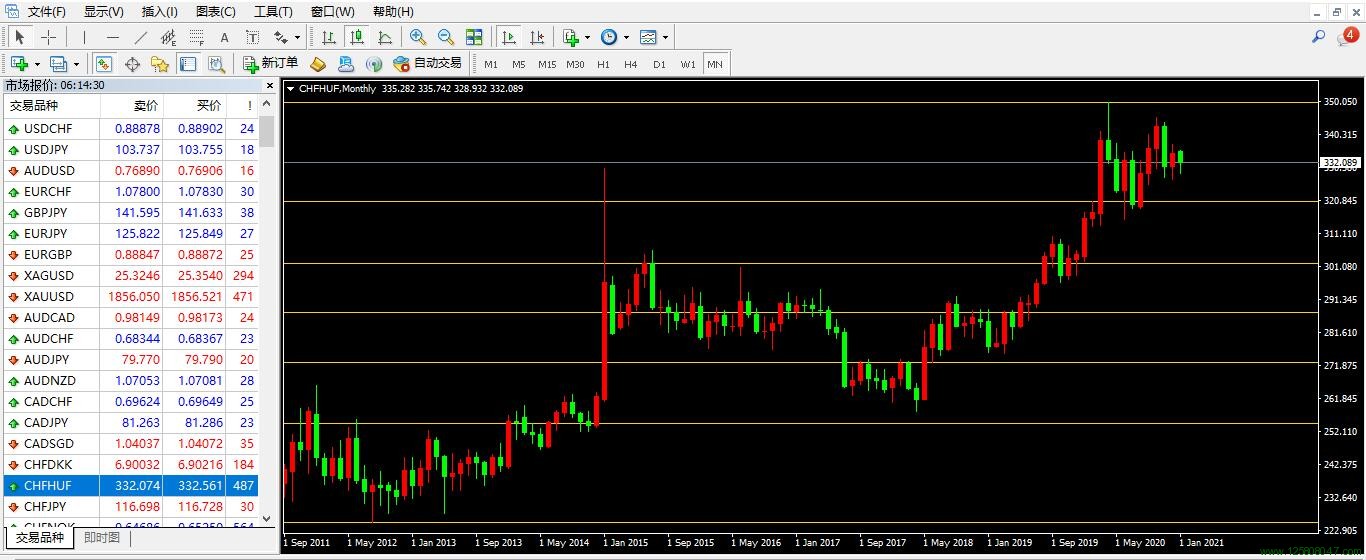The image size is (1366, 560).
Task: Open MQL5 community icon
Action: point(346,64)
